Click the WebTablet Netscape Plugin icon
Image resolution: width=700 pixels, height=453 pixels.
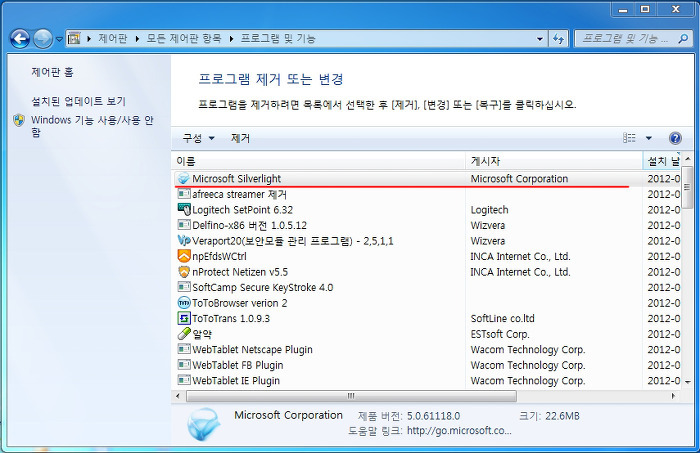(x=183, y=349)
